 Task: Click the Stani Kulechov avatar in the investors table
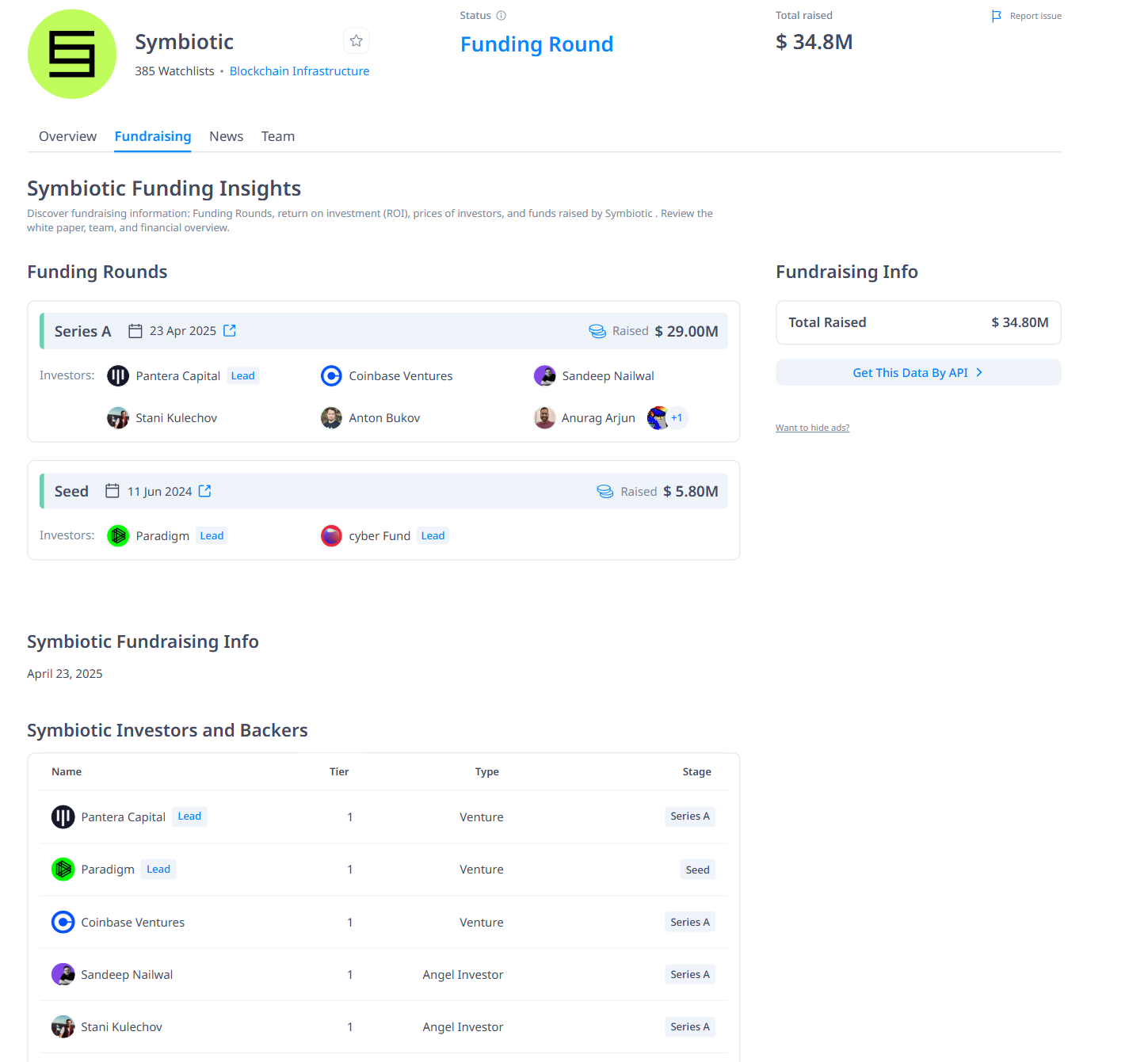[63, 1026]
